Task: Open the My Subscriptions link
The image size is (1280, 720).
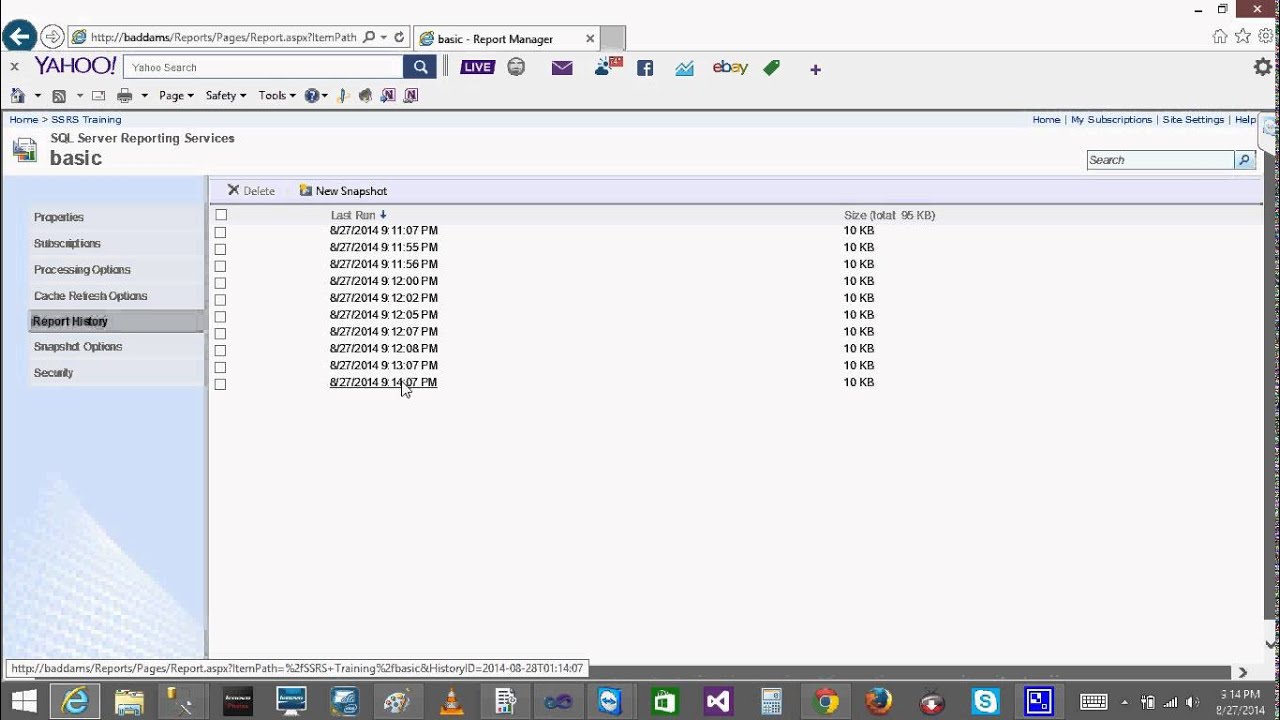Action: point(1111,120)
